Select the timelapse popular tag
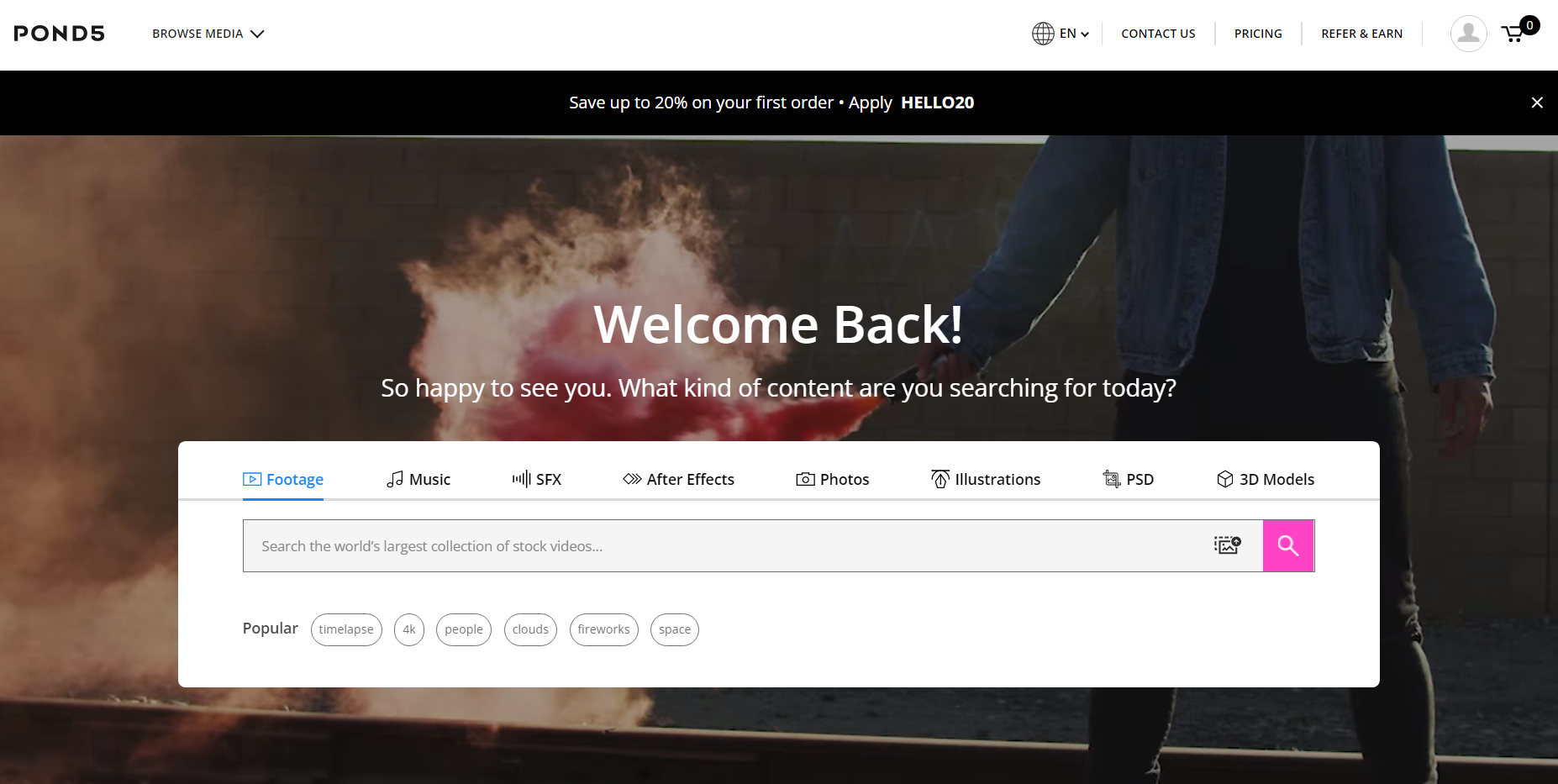This screenshot has height=784, width=1558. coord(346,629)
